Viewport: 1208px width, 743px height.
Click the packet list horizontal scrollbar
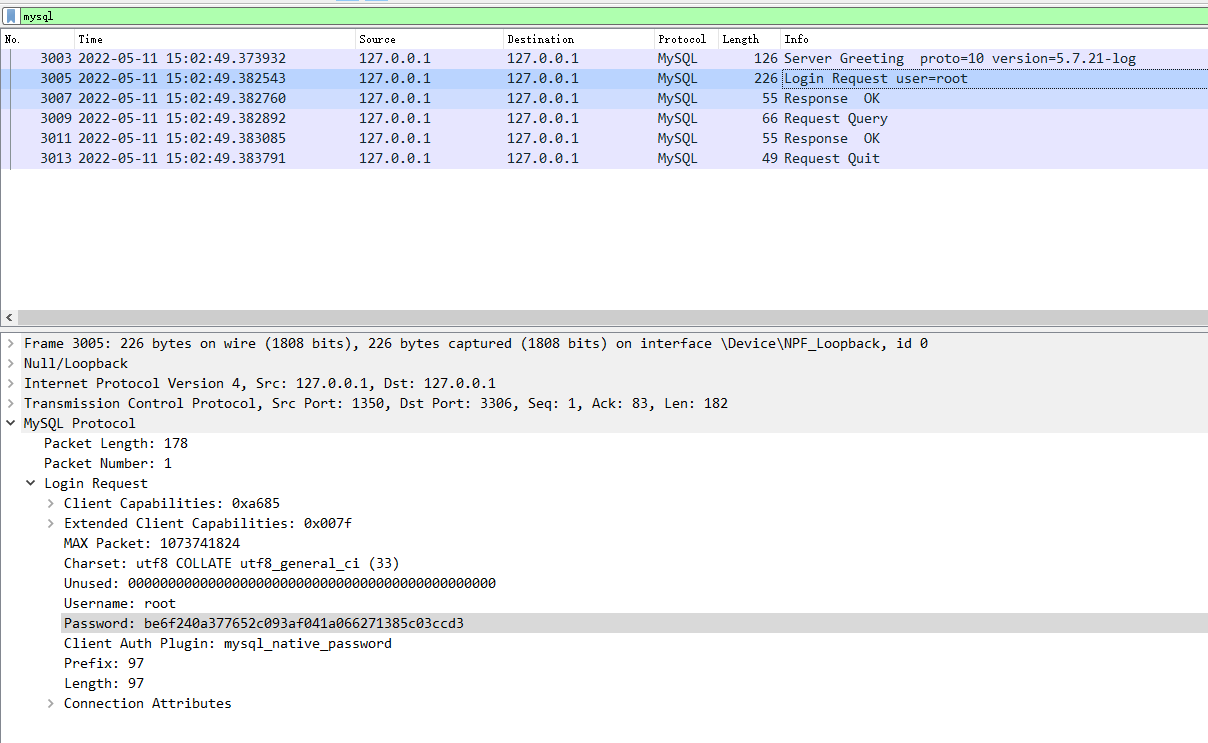(600, 316)
